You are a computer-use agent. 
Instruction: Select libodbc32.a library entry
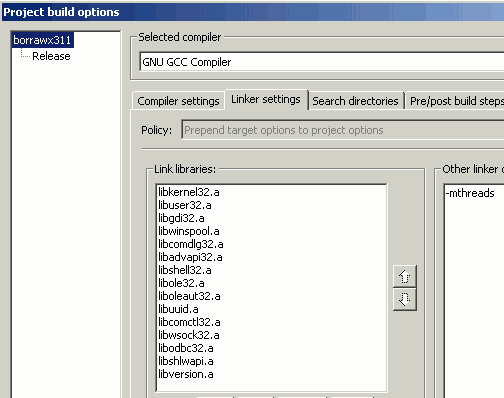point(186,348)
